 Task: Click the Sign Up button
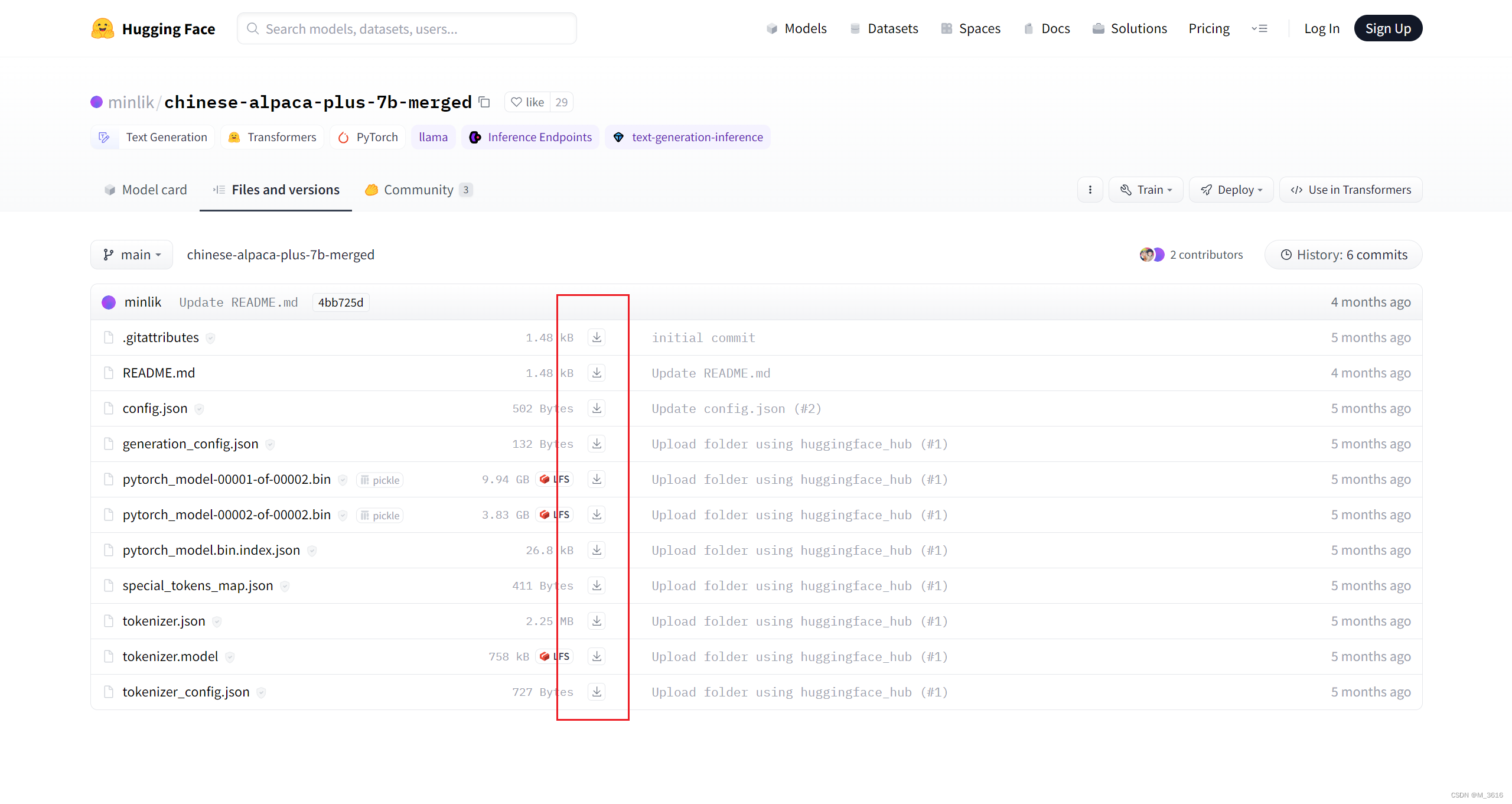click(1387, 28)
